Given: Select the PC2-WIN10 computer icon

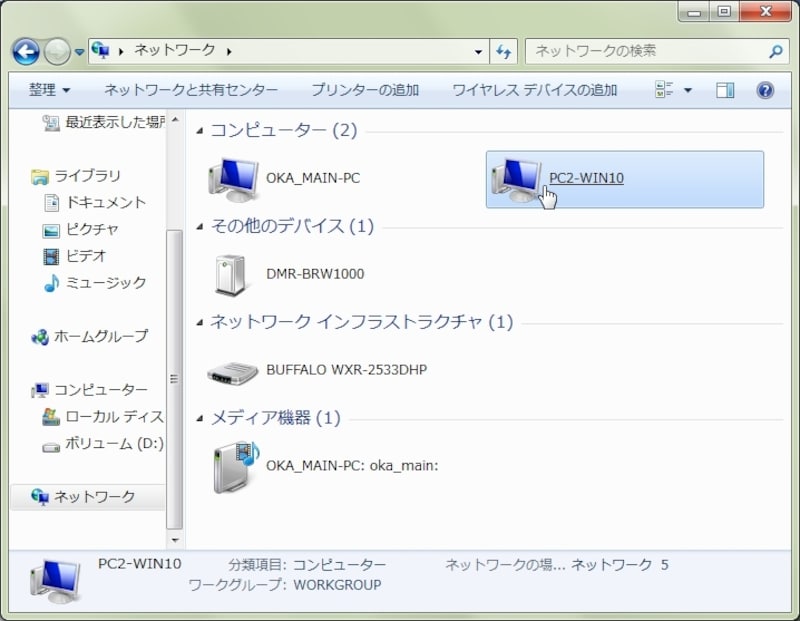Looking at the screenshot, I should 515,179.
